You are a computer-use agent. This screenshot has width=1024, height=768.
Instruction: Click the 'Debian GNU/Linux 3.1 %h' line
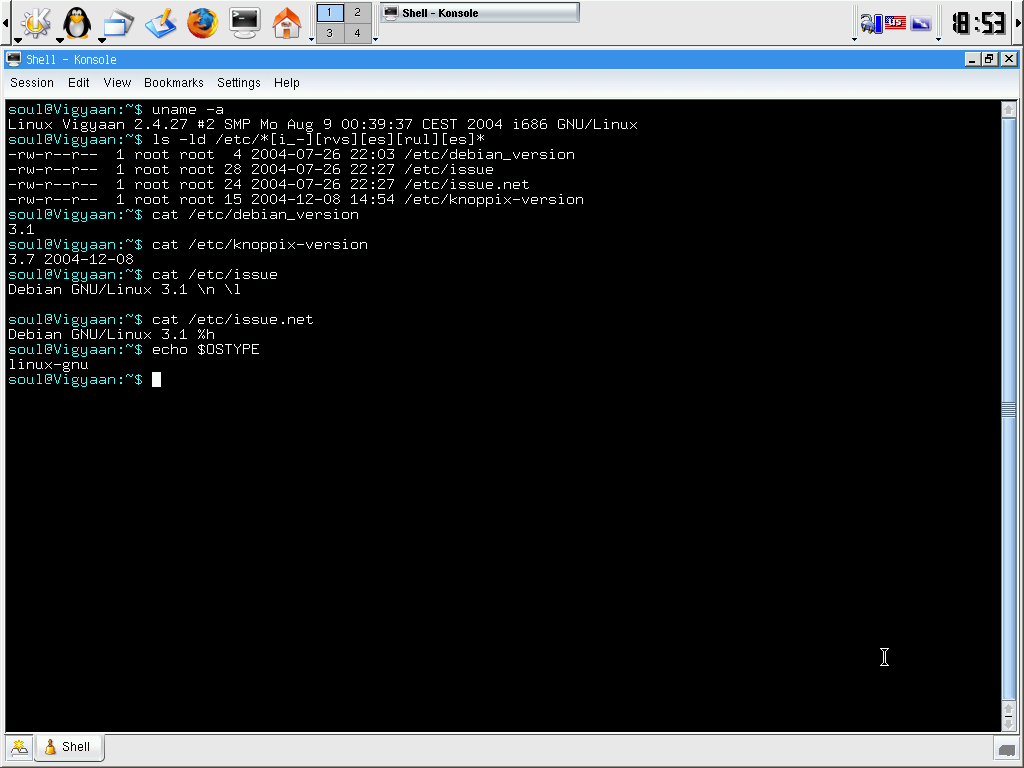(111, 334)
